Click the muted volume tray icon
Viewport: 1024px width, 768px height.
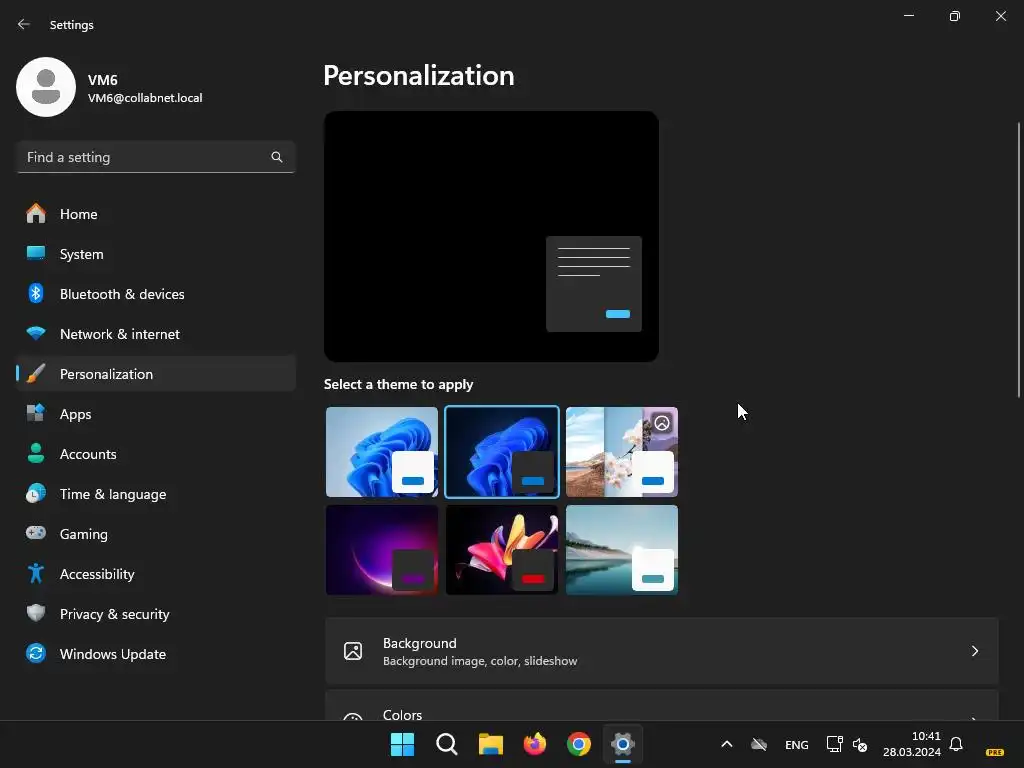860,744
